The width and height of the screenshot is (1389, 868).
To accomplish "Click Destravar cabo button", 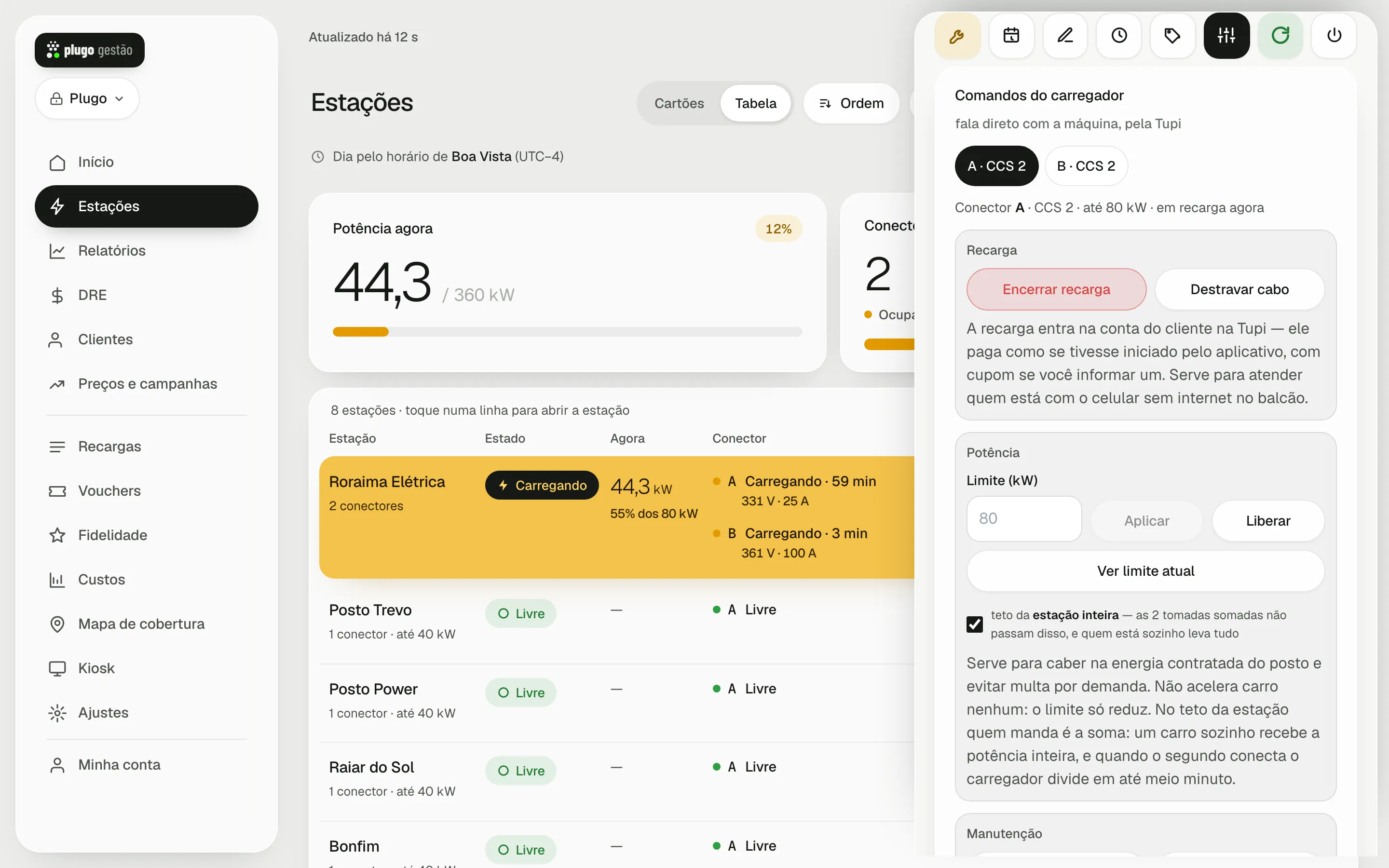I will (1239, 289).
